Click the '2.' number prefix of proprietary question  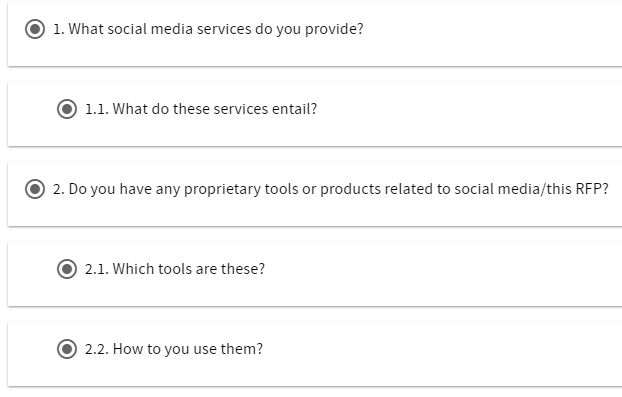(x=59, y=189)
